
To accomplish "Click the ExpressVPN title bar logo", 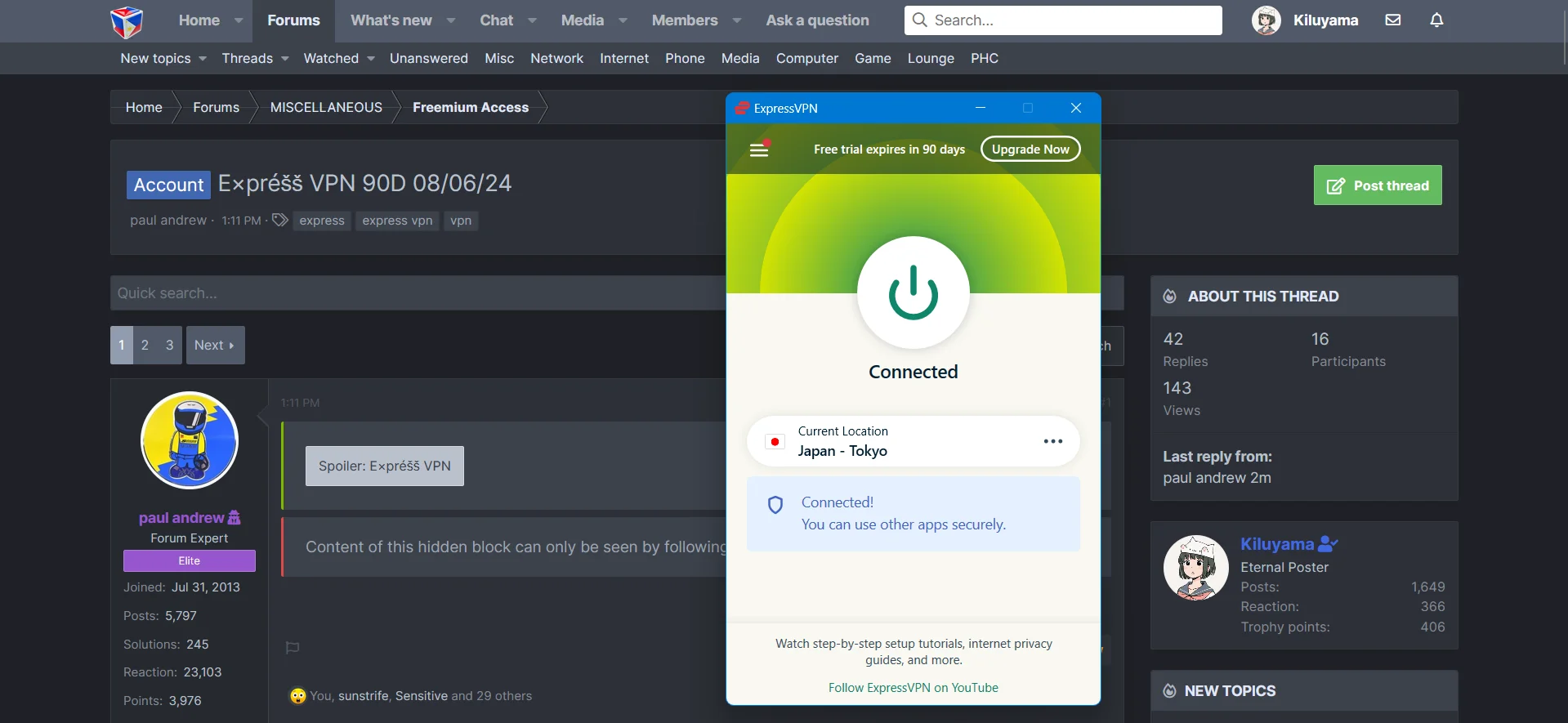I will [x=742, y=108].
